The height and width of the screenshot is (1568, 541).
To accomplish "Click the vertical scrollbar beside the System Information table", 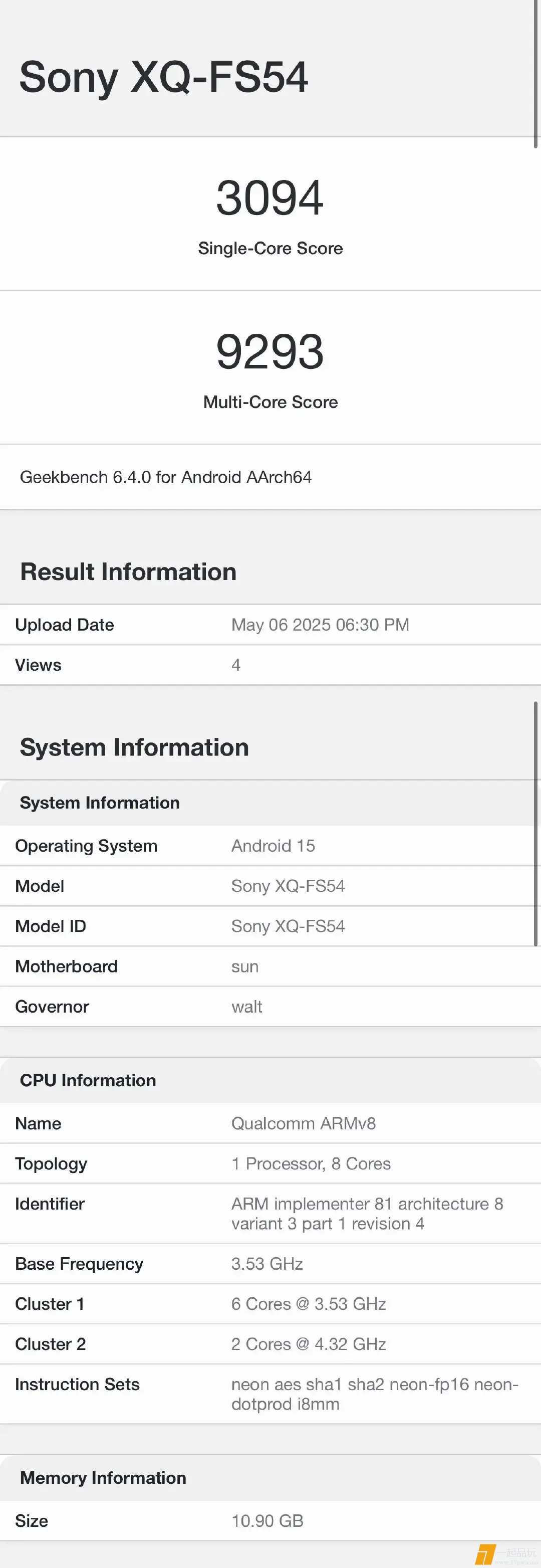I will click(x=535, y=824).
